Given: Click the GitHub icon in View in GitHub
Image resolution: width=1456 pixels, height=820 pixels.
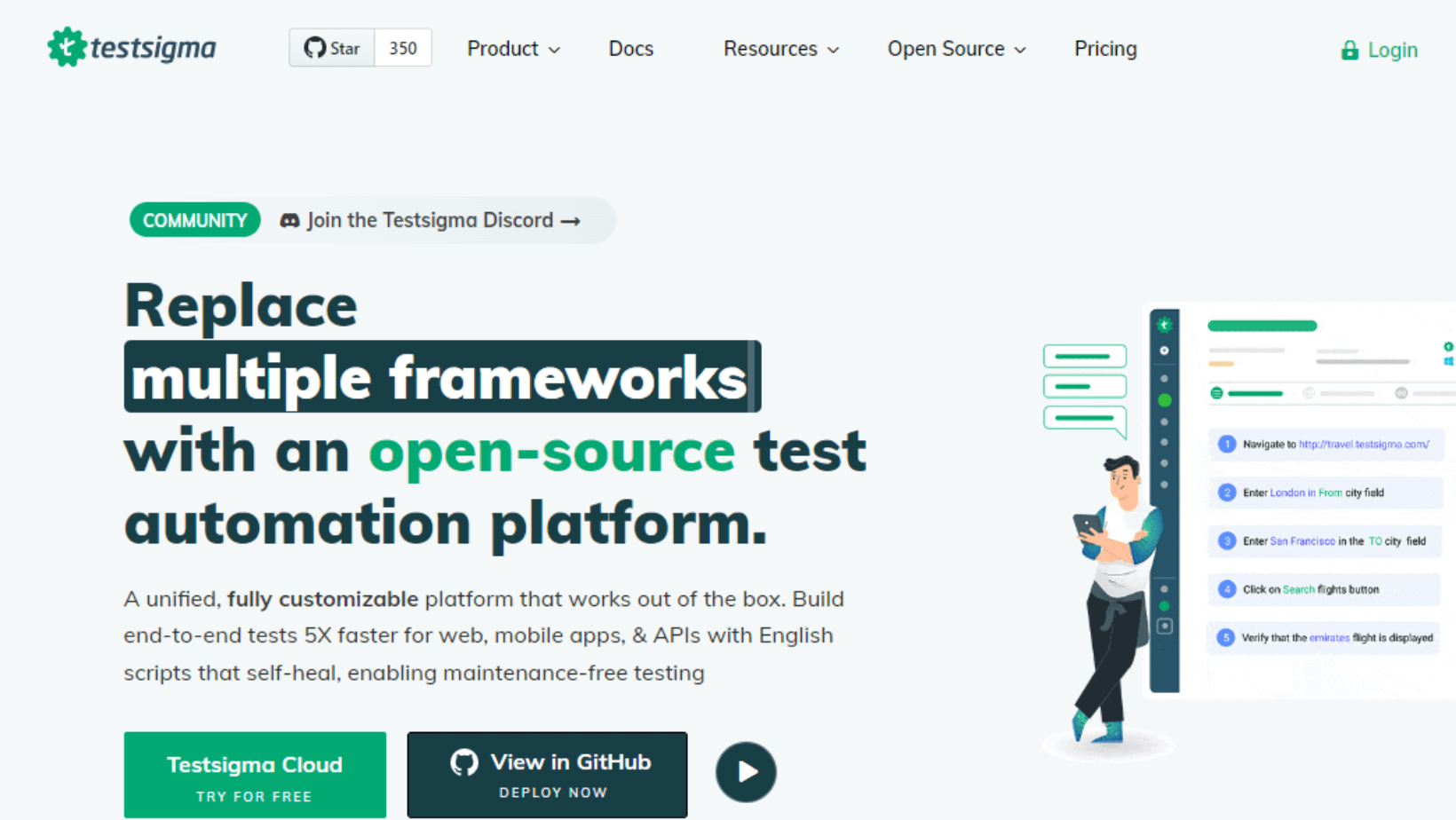Looking at the screenshot, I should tap(463, 762).
